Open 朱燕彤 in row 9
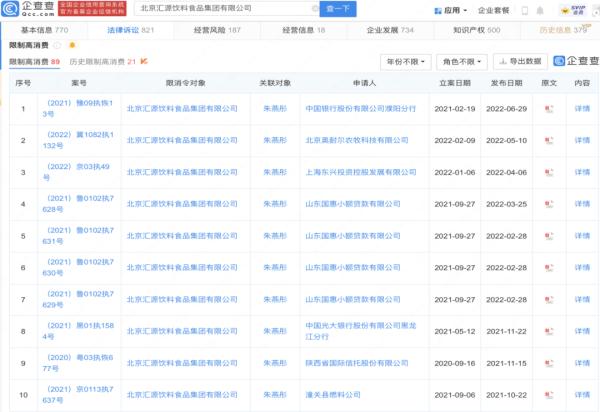The image size is (600, 412). (275, 363)
